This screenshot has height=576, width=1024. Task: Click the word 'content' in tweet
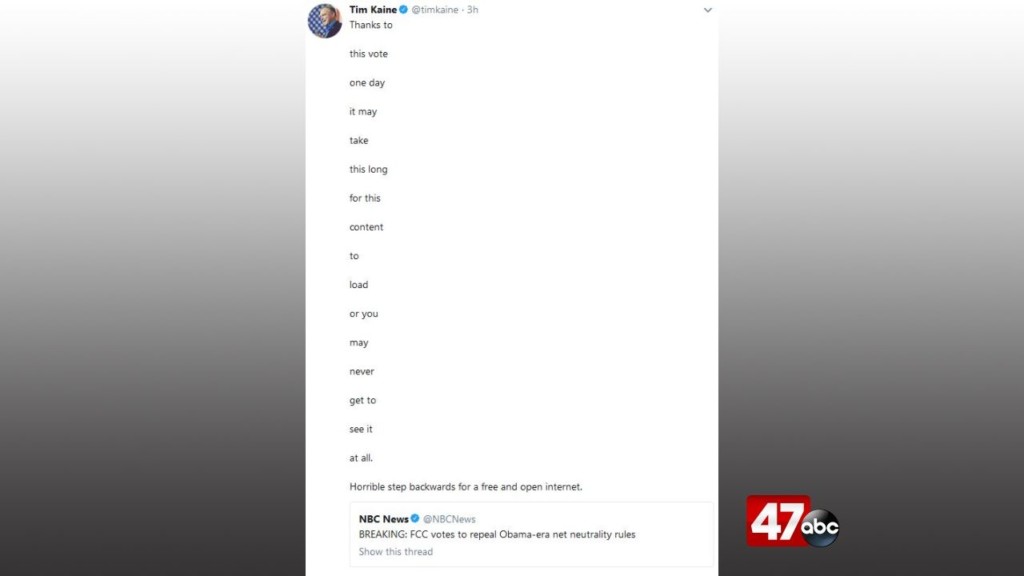(x=366, y=227)
